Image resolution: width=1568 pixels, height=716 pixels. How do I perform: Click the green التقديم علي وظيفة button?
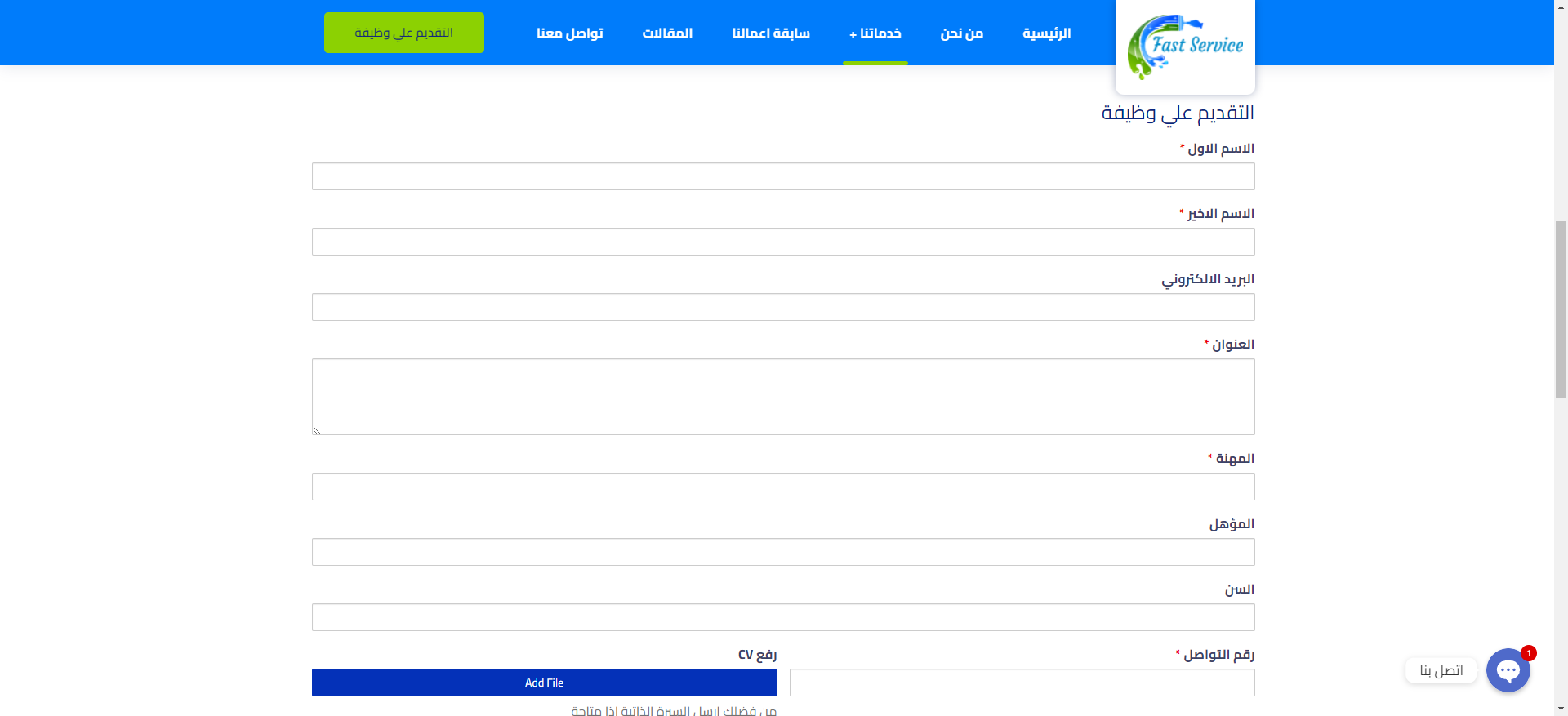coord(404,33)
